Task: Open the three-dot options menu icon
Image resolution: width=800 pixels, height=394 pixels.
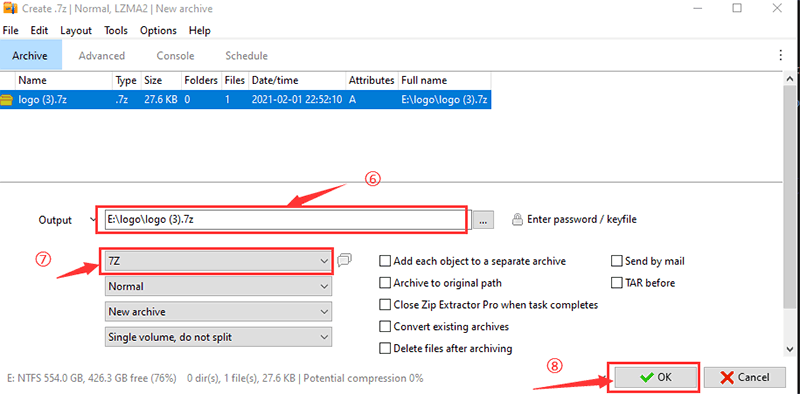Action: tap(780, 55)
